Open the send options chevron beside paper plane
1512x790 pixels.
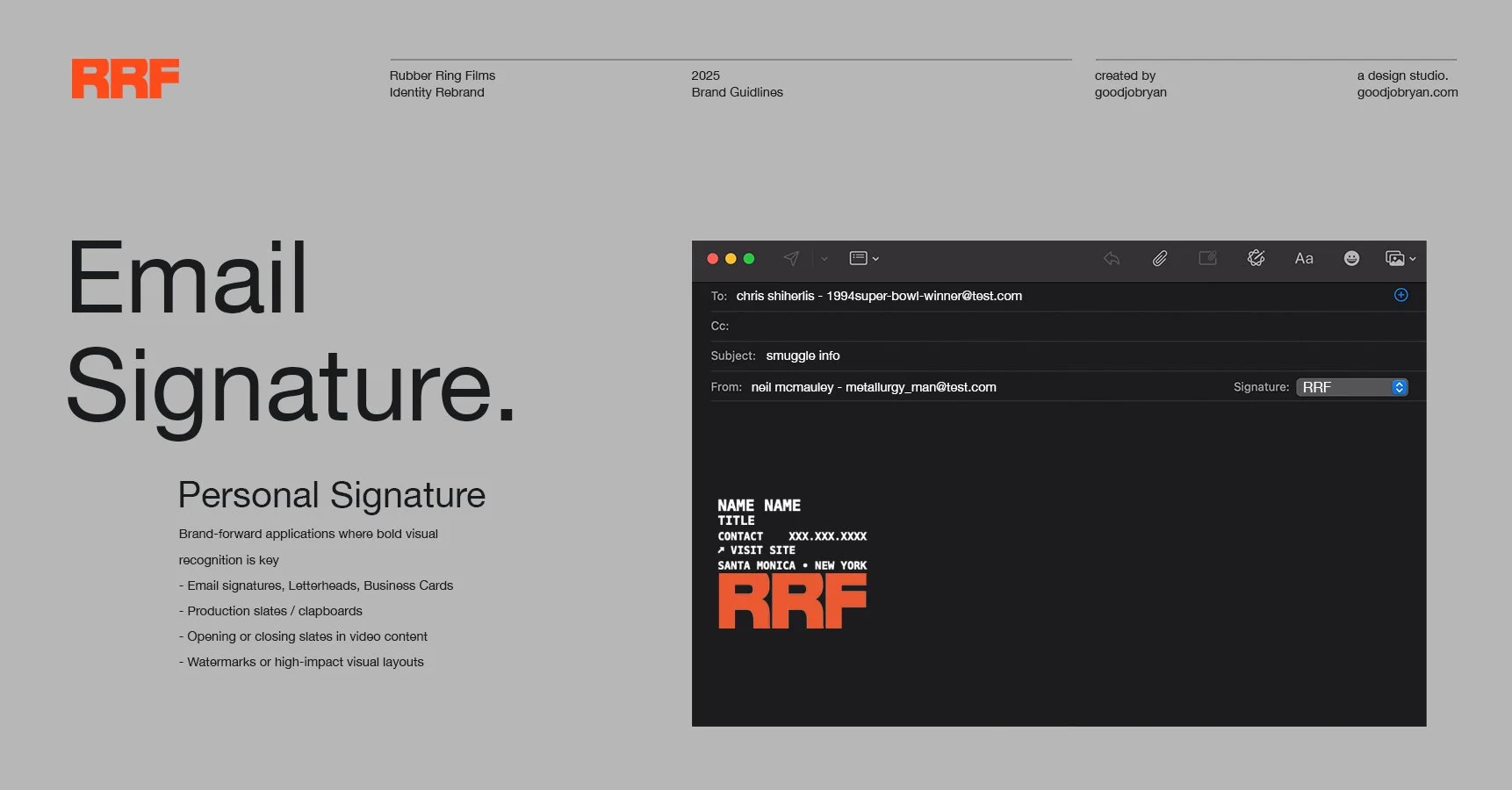(x=824, y=259)
